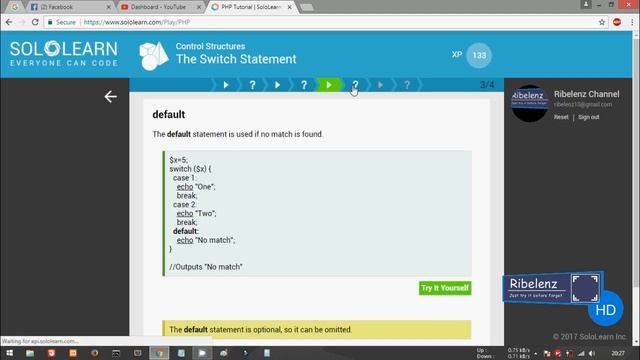The height and width of the screenshot is (360, 640).
Task: Reload the SoloLearn page
Action: [x=35, y=22]
